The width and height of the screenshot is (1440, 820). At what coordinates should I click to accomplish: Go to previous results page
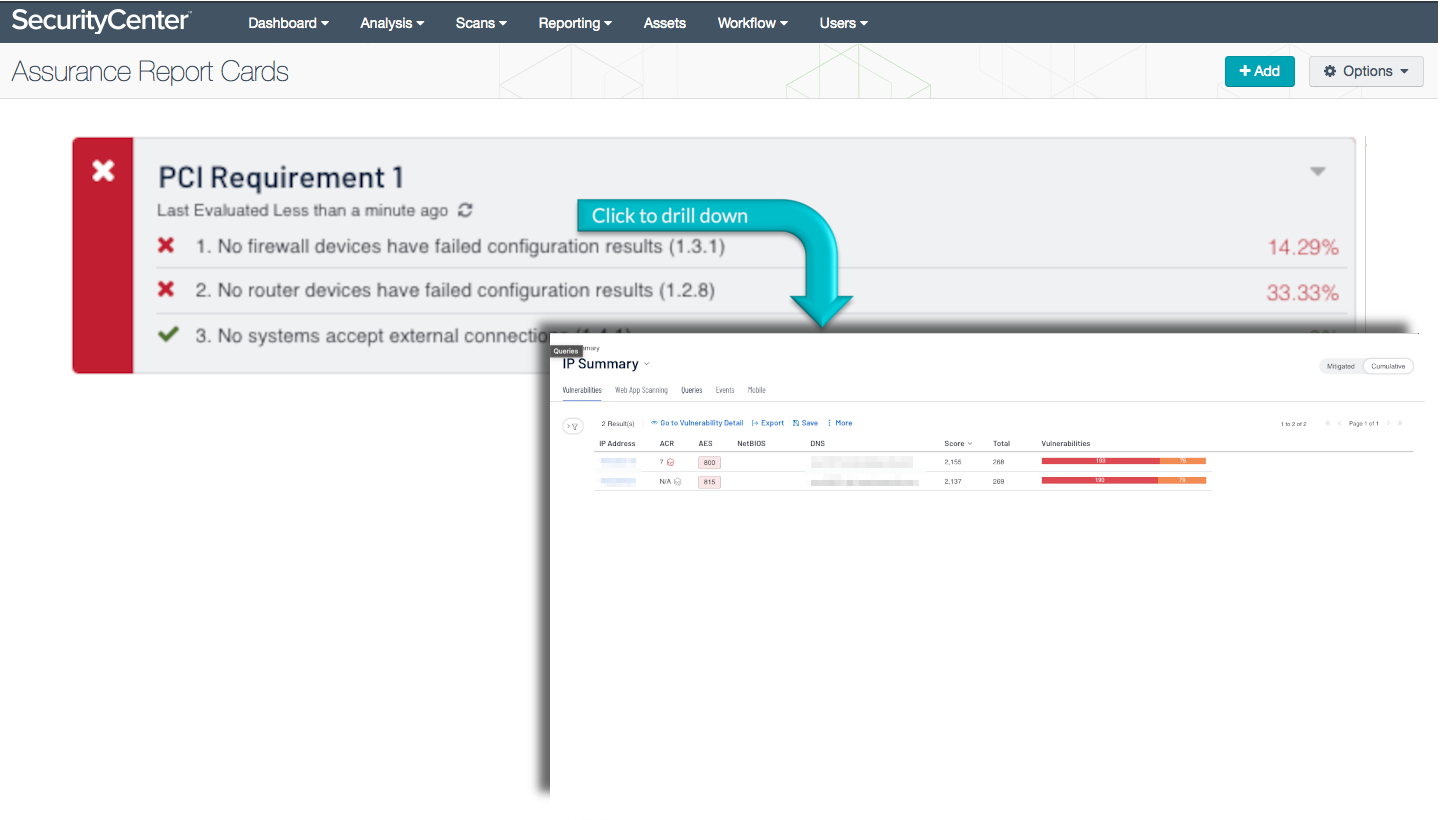click(1340, 423)
